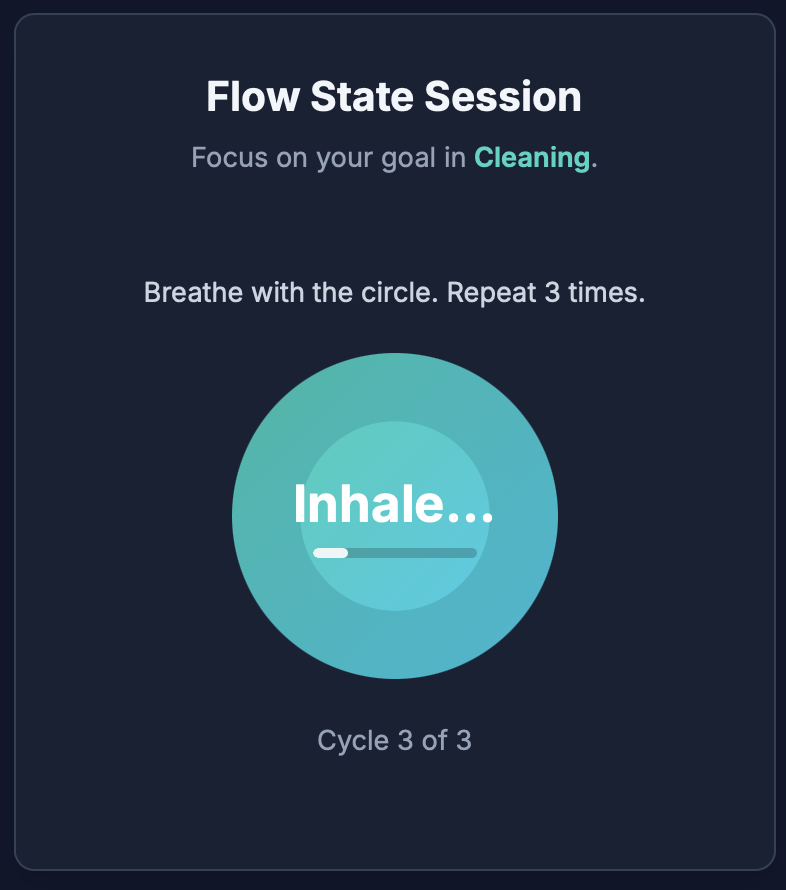
Task: Click the "Cycle 3 of 3" counter
Action: pyautogui.click(x=394, y=741)
